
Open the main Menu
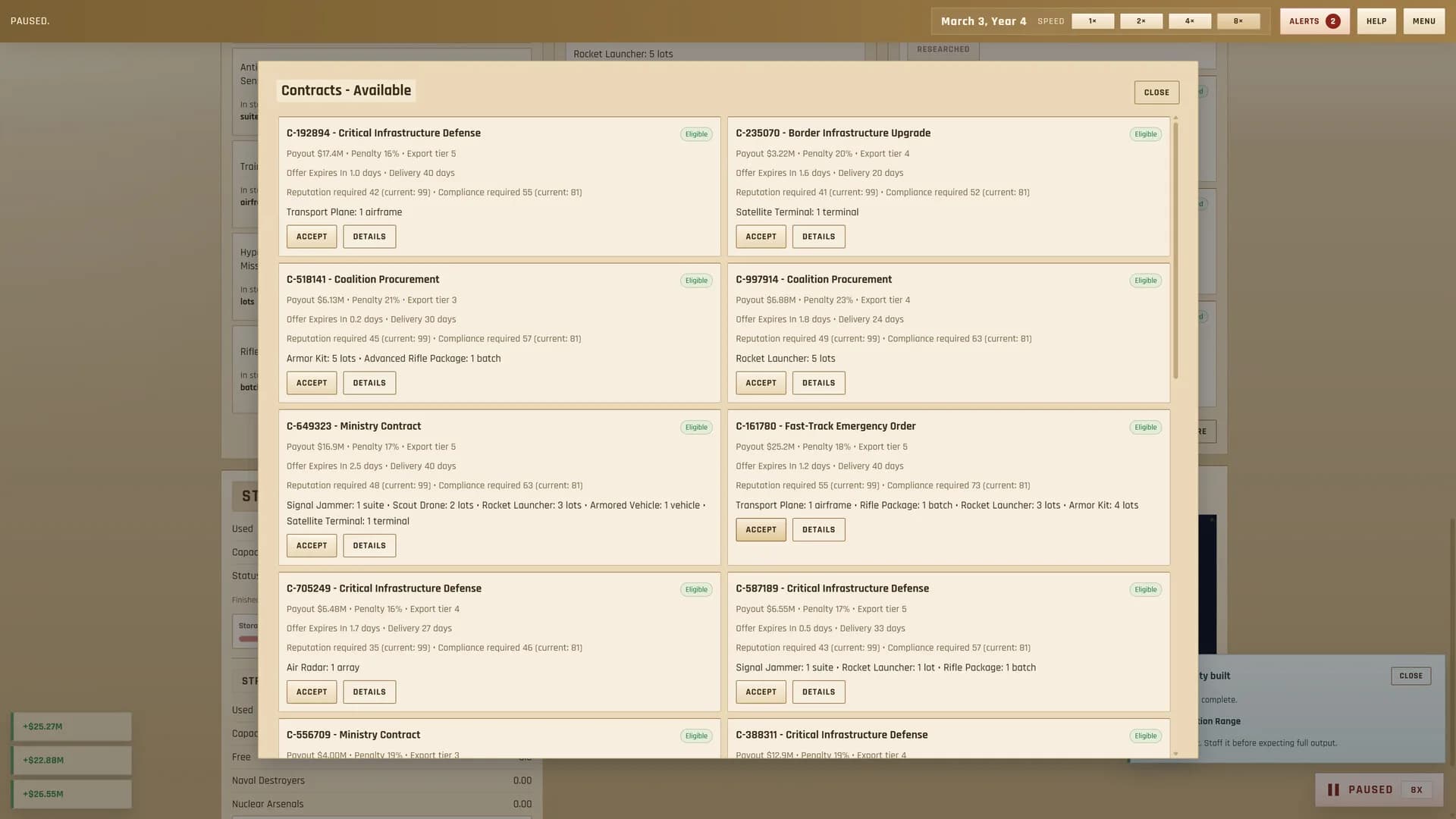click(x=1423, y=21)
